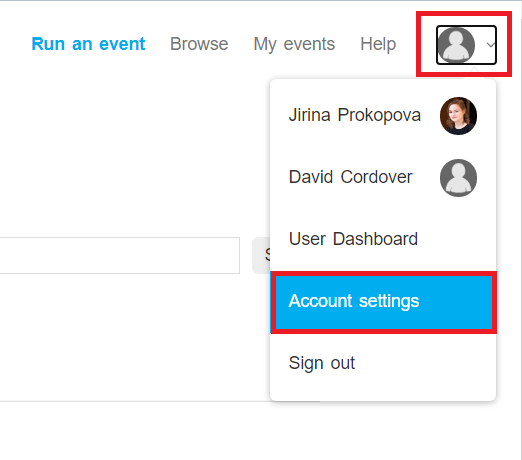Viewport: 522px width, 460px height.
Task: Focus the search text field
Action: [120, 255]
